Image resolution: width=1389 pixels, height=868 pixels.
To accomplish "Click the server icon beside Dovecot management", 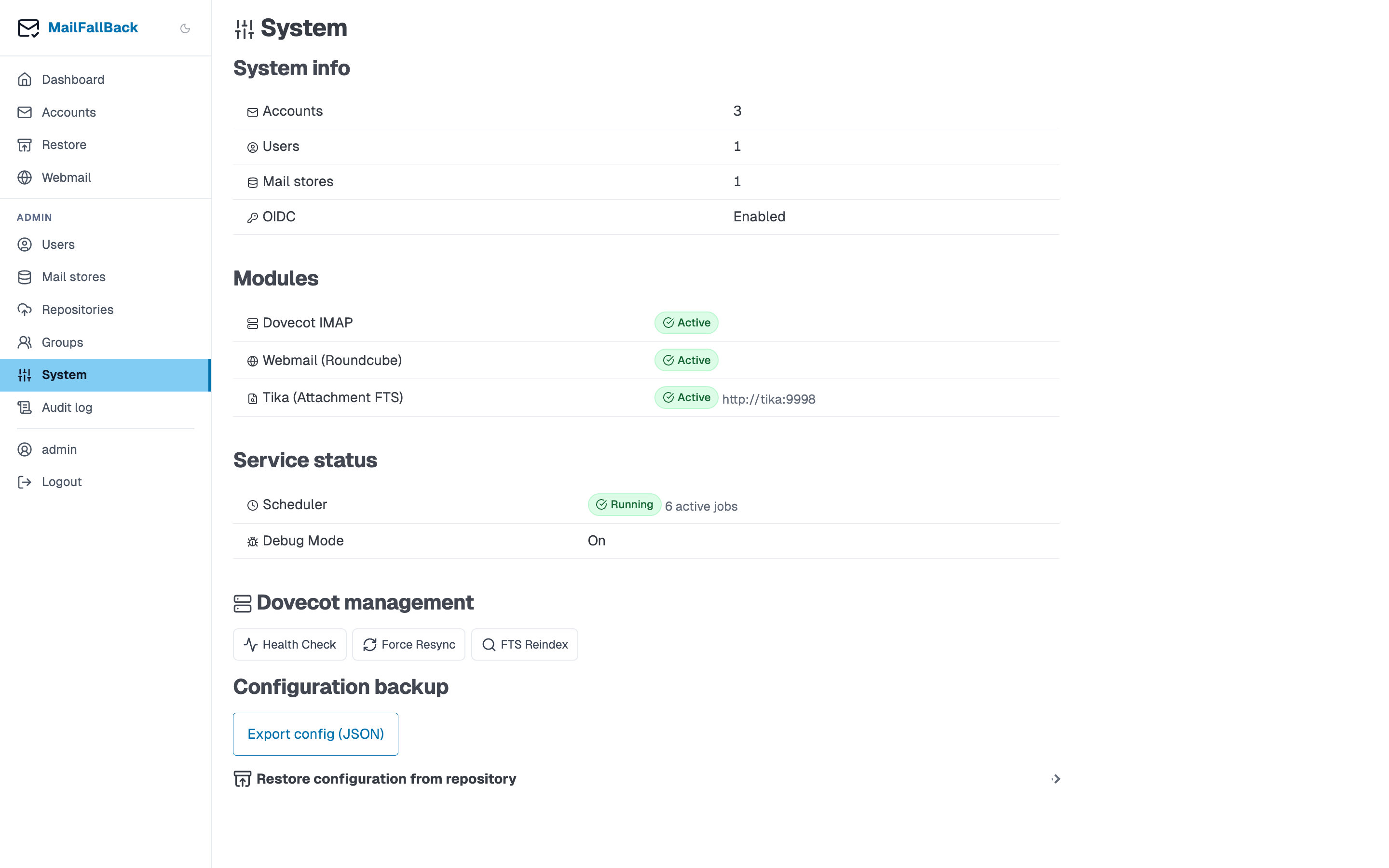I will tap(243, 603).
